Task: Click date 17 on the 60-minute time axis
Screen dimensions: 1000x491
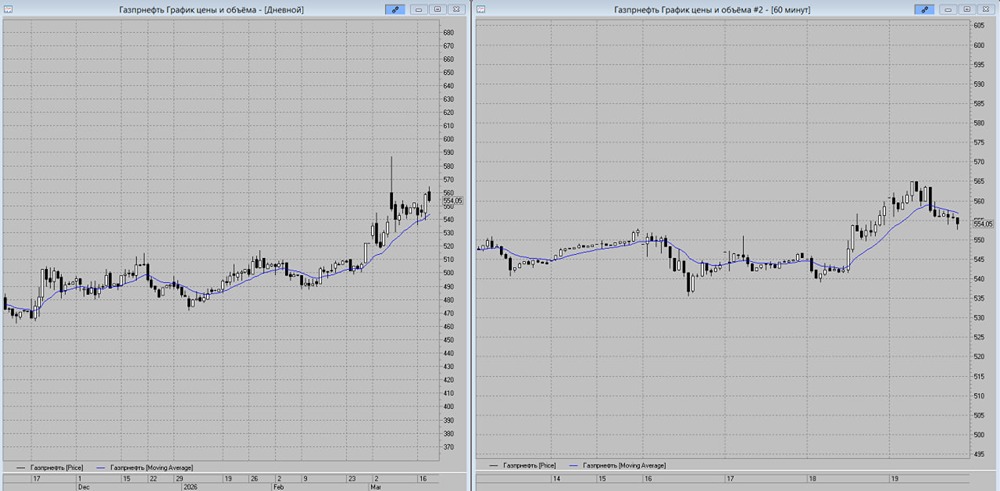Action: [x=731, y=478]
